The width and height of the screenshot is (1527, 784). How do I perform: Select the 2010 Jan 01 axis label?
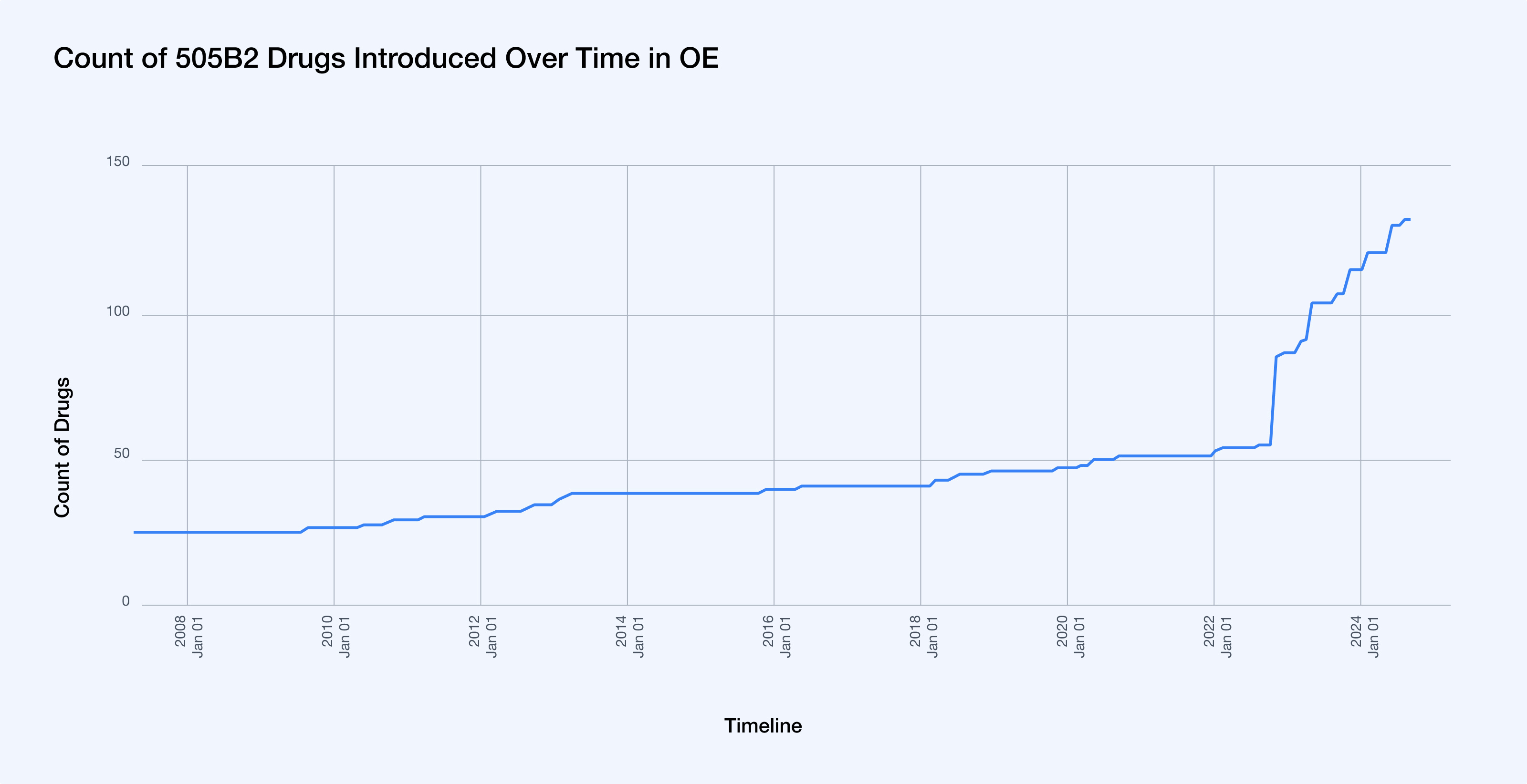[x=335, y=637]
